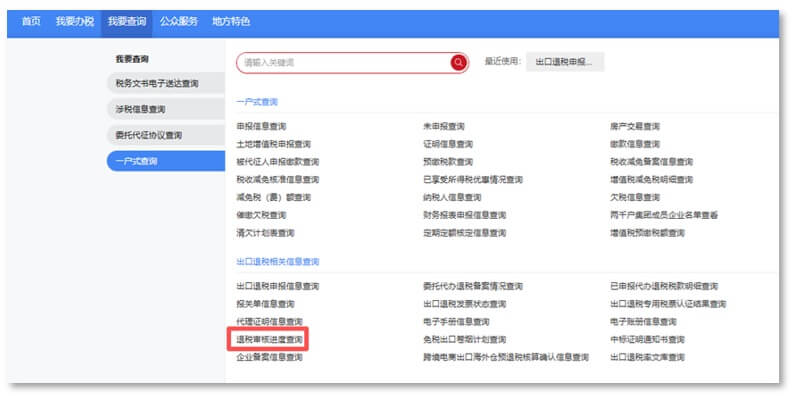The image size is (794, 397).
Task: Open 退税审核进度查询 link
Action: [269, 340]
